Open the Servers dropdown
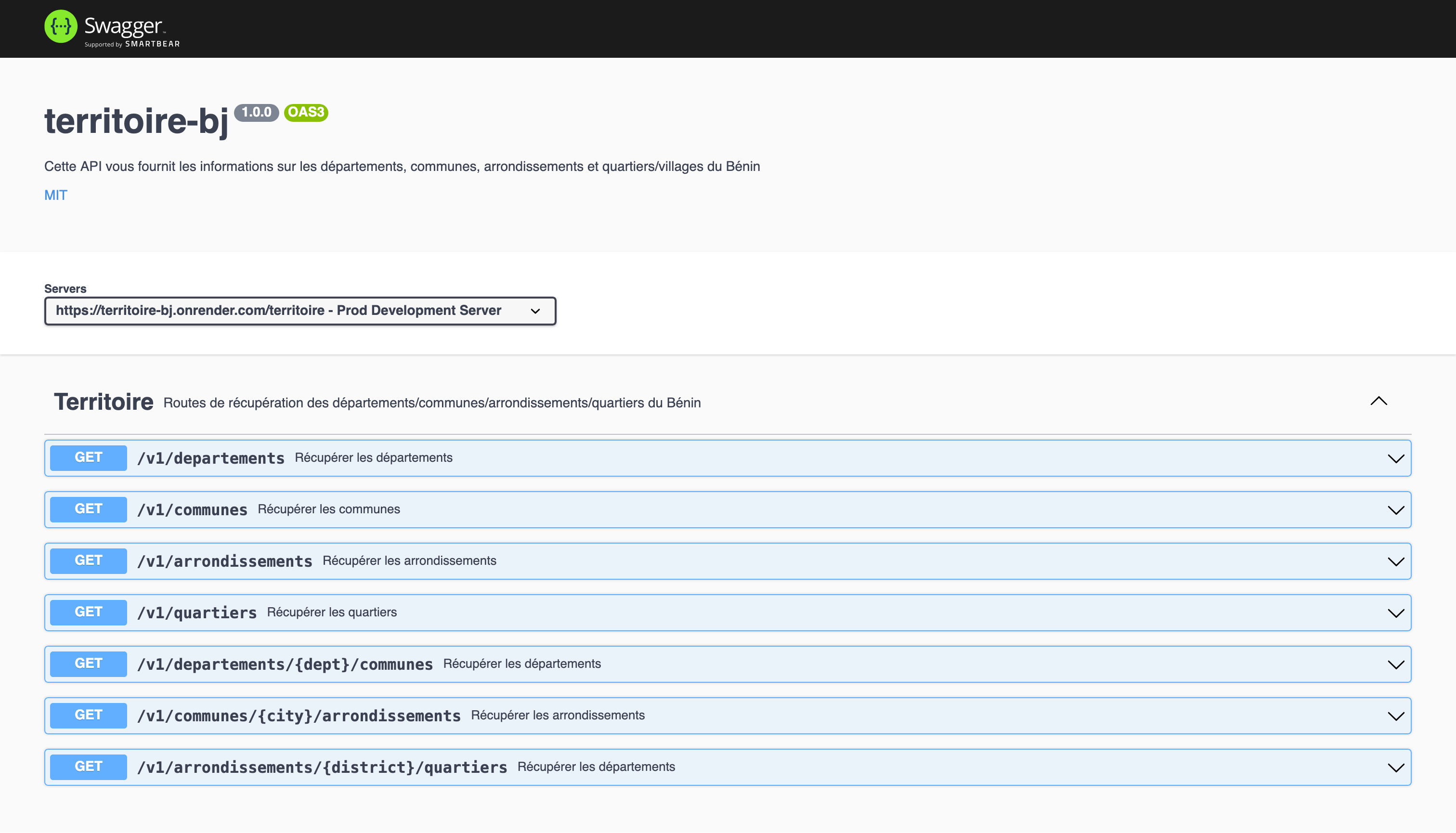This screenshot has height=833, width=1456. click(300, 311)
